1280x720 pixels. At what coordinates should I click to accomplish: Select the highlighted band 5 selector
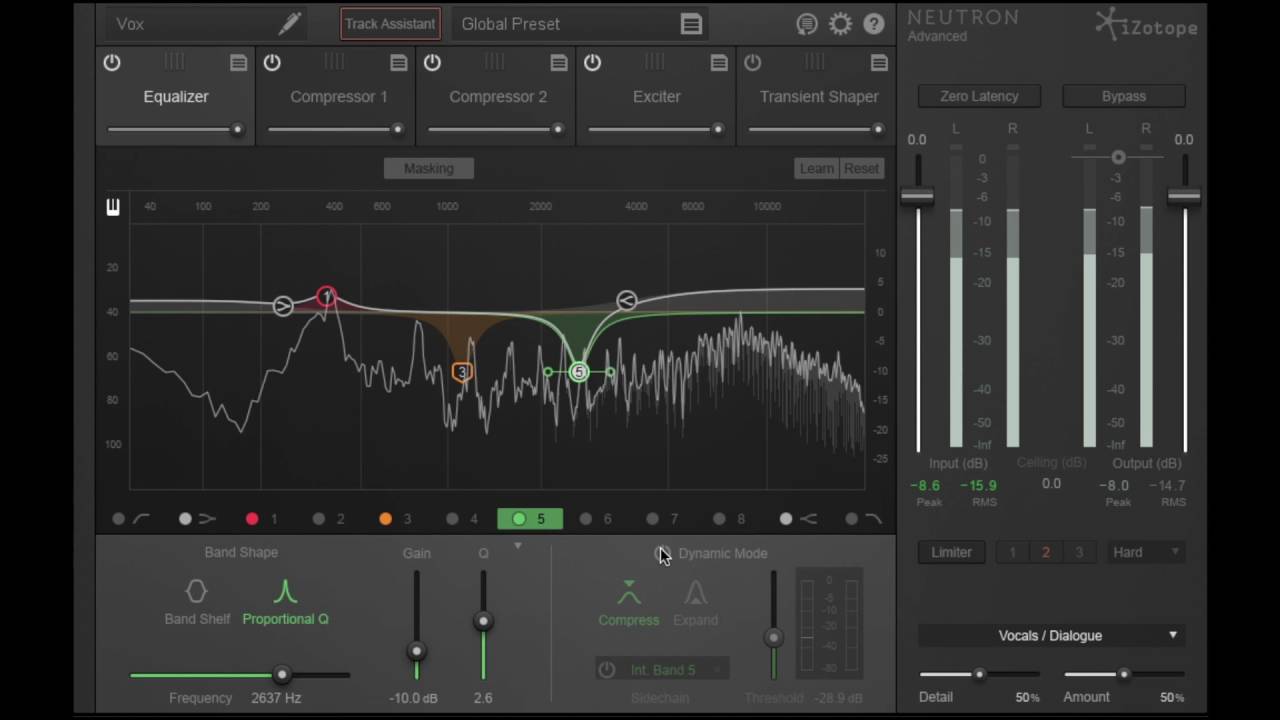(530, 519)
